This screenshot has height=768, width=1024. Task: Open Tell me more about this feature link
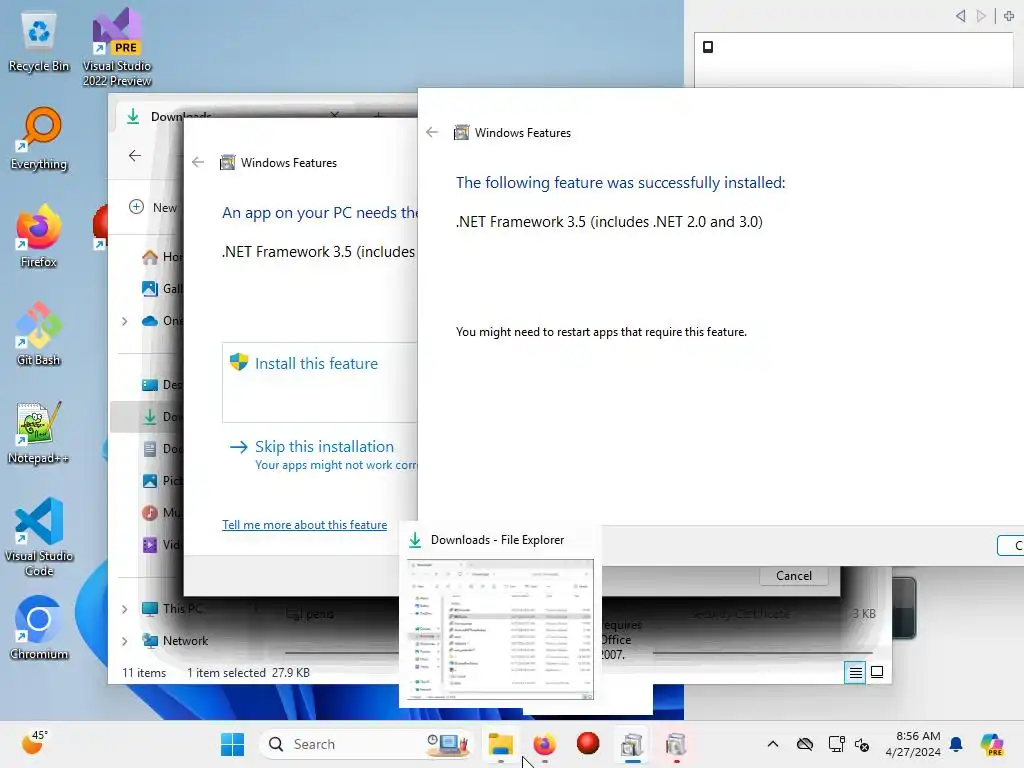pyautogui.click(x=304, y=524)
